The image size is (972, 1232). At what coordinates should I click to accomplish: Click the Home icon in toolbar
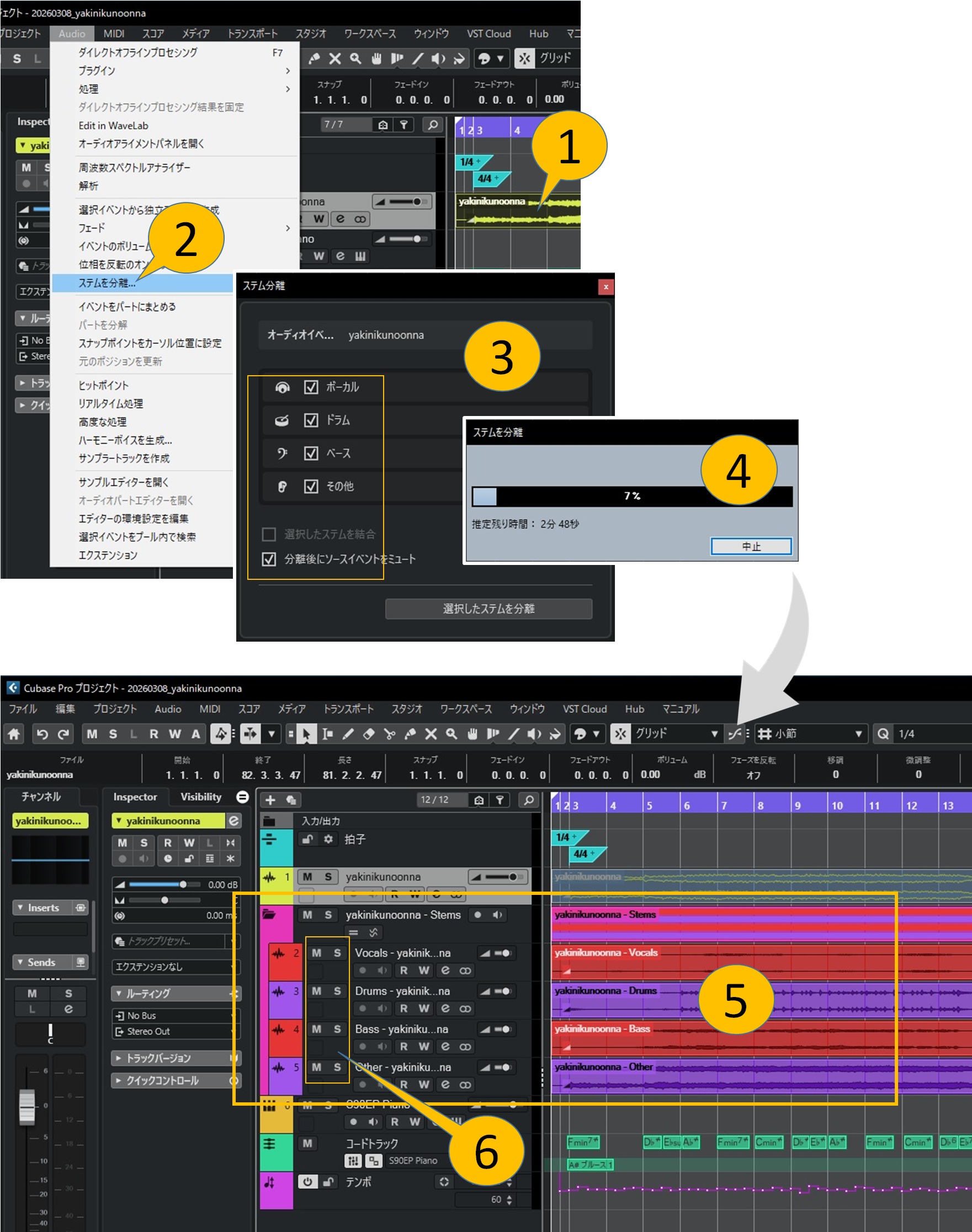14,734
